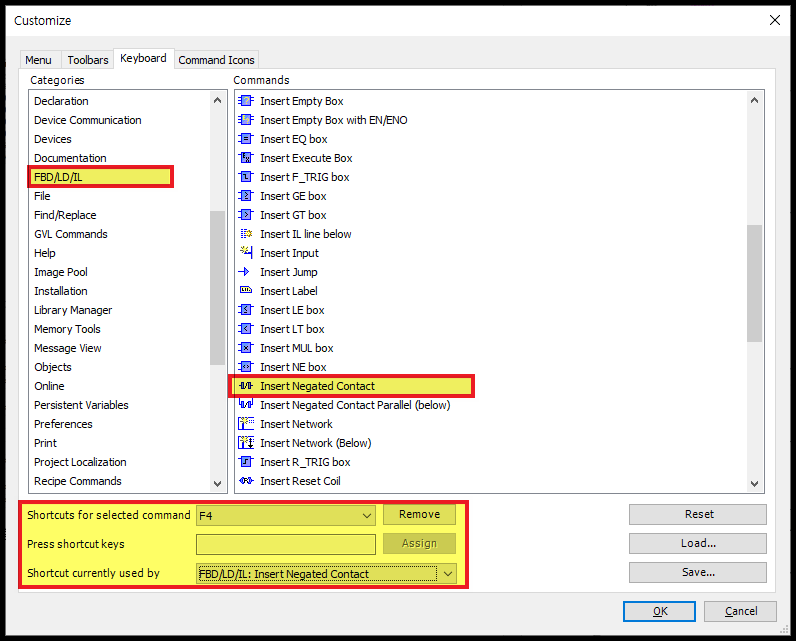Click the Insert GE box icon
This screenshot has height=641, width=796.
click(246, 195)
